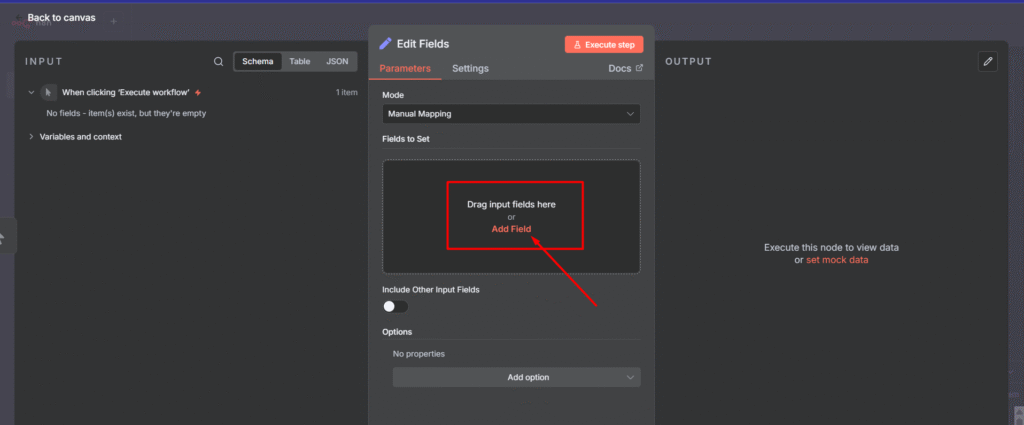Viewport: 1024px width, 425px height.
Task: Click the cursor trigger node icon
Action: [x=49, y=92]
